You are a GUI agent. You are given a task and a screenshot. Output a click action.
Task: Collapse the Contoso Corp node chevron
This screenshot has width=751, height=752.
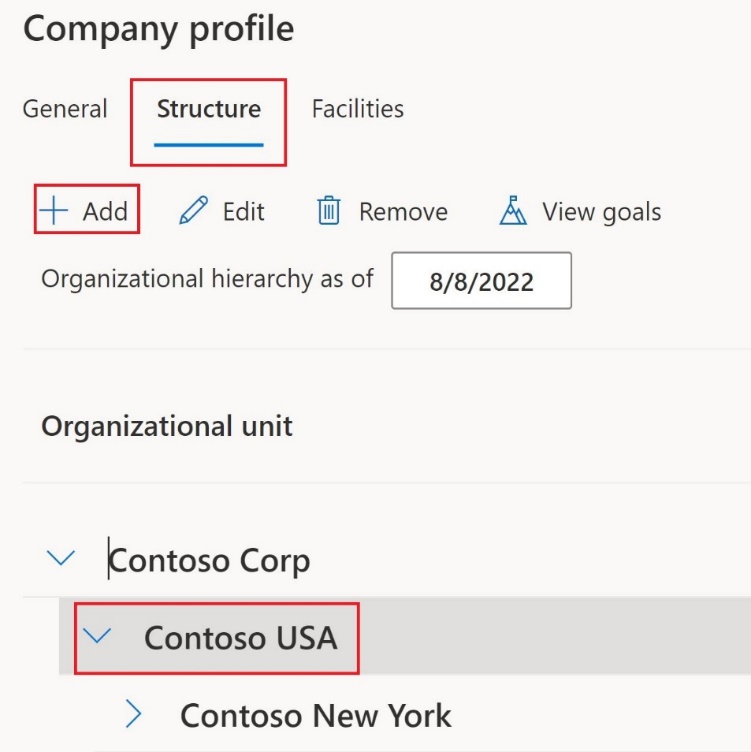click(x=61, y=560)
